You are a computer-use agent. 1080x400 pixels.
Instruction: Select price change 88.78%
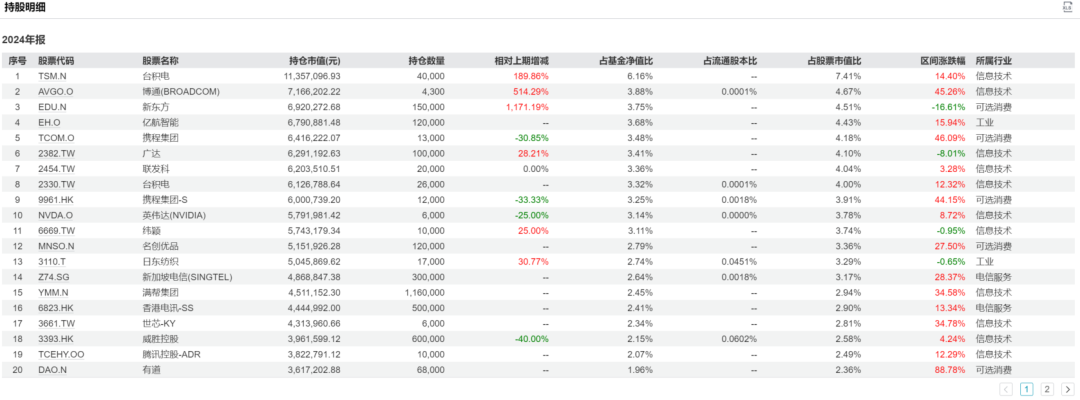[x=951, y=370]
